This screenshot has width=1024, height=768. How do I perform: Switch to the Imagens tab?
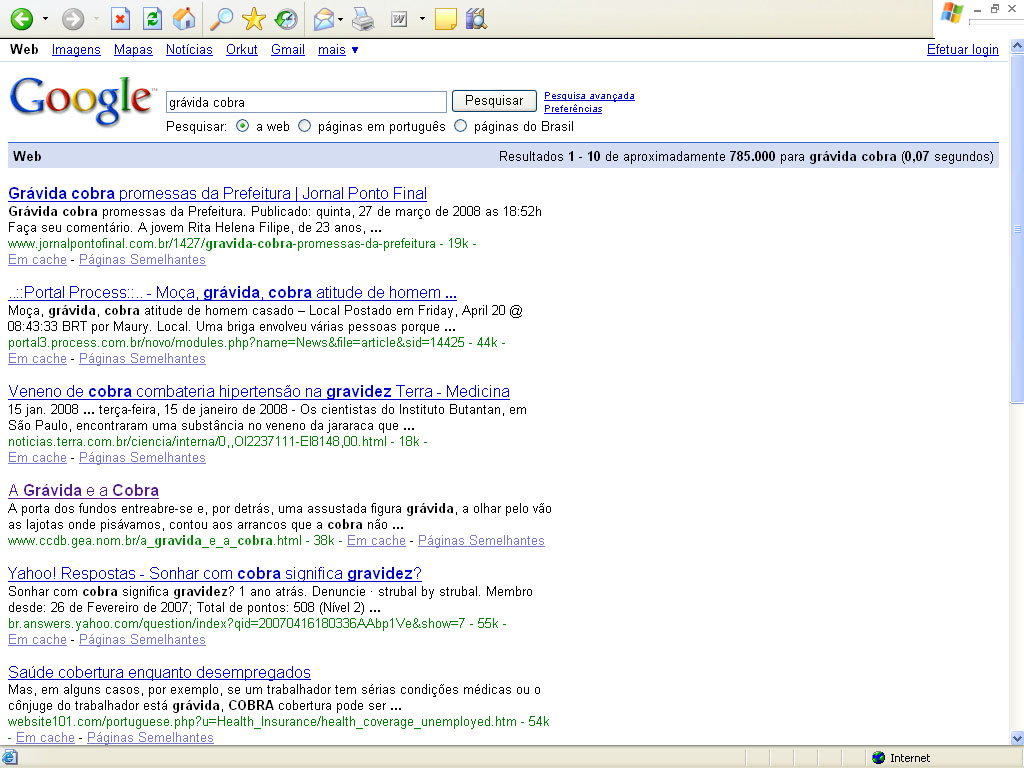tap(76, 50)
